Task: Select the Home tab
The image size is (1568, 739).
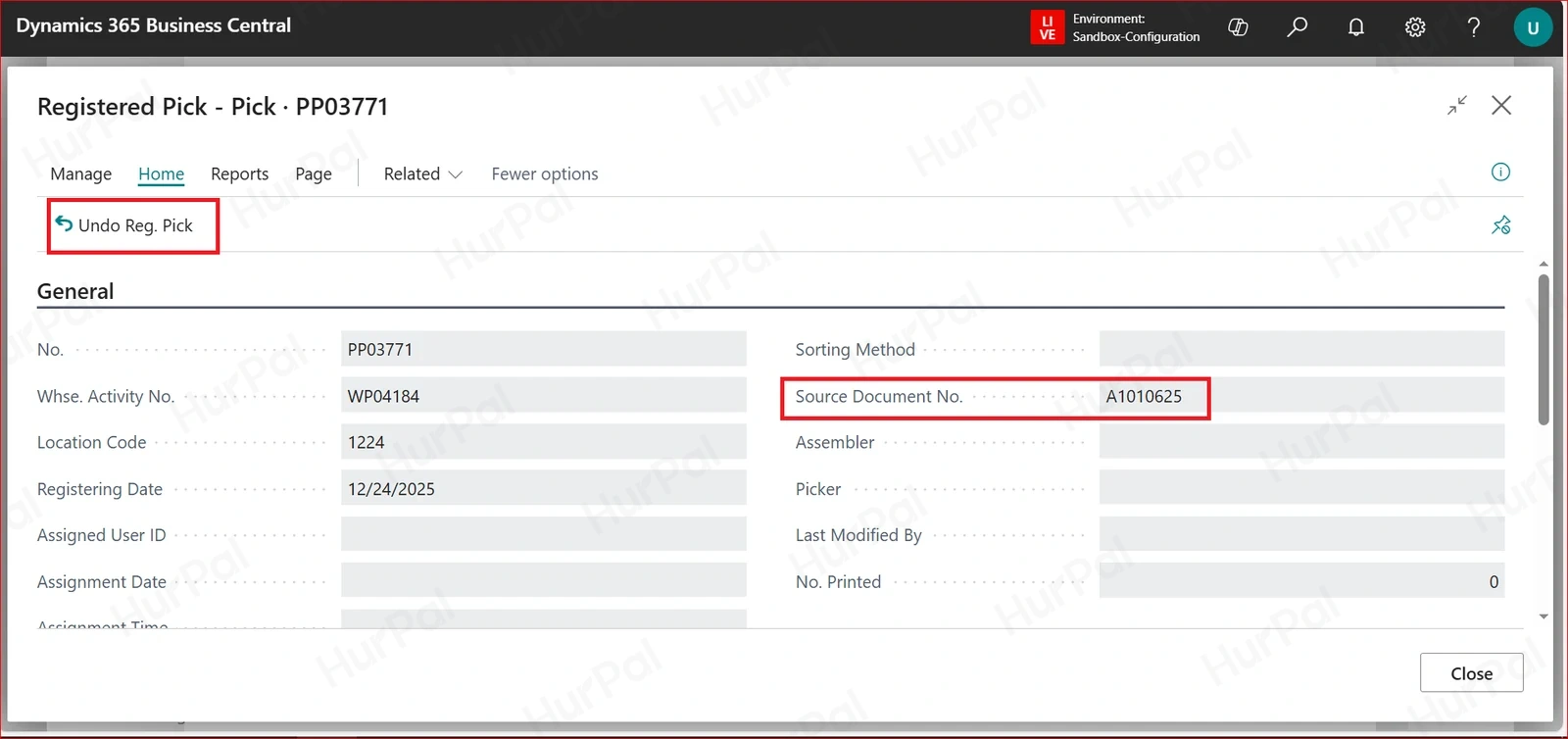Action: [161, 173]
